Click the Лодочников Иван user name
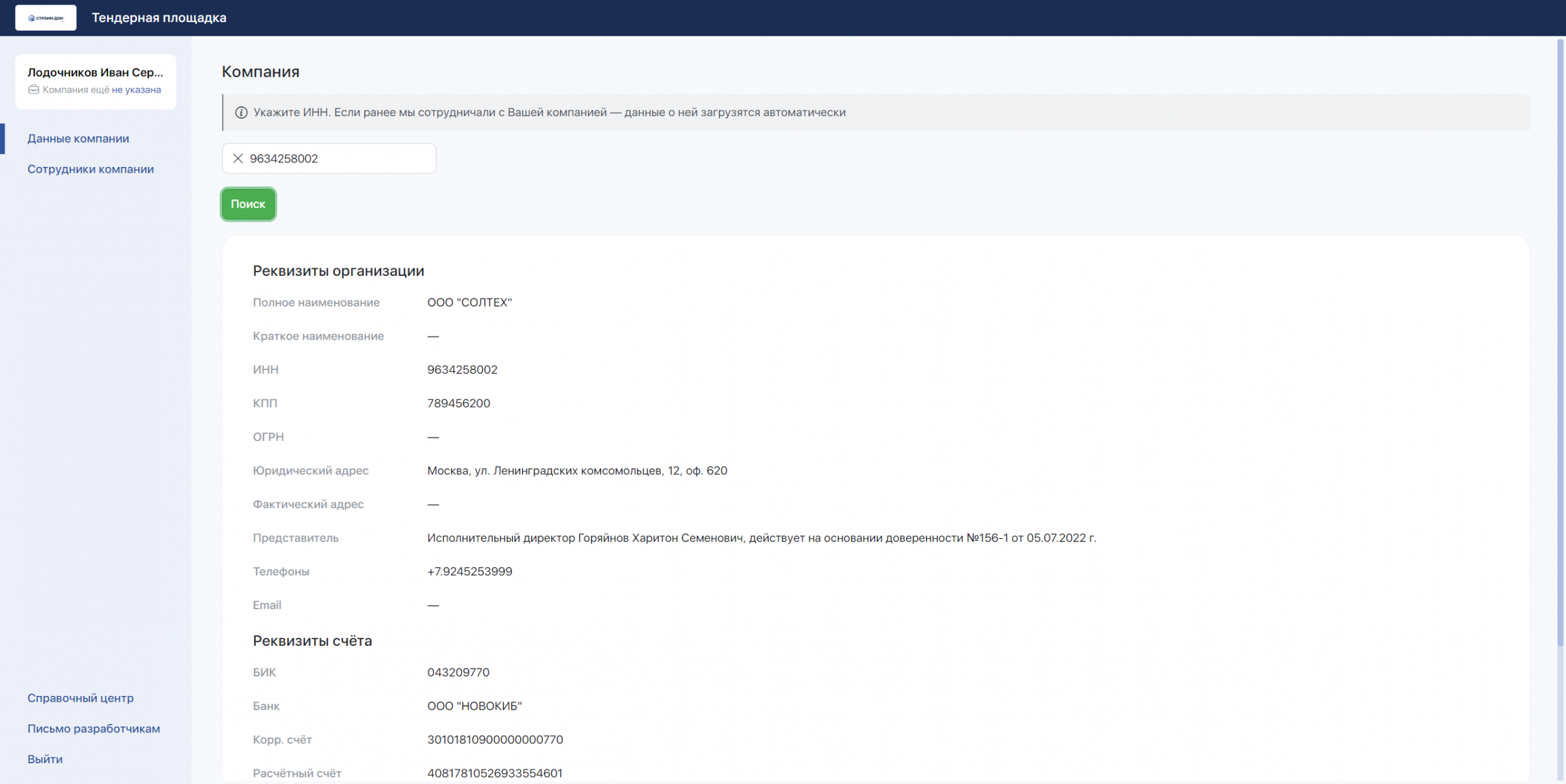1566x784 pixels. 95,72
